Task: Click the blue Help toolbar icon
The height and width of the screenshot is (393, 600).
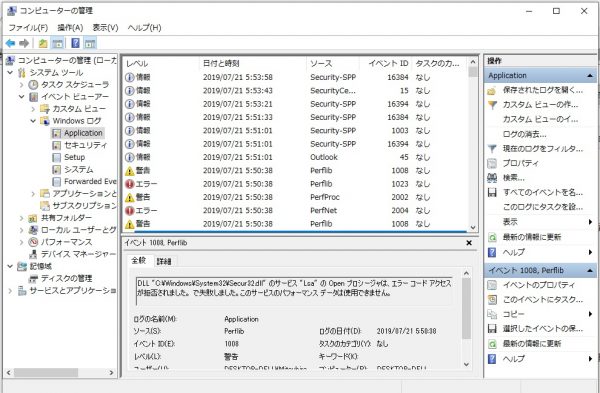Action: point(75,43)
